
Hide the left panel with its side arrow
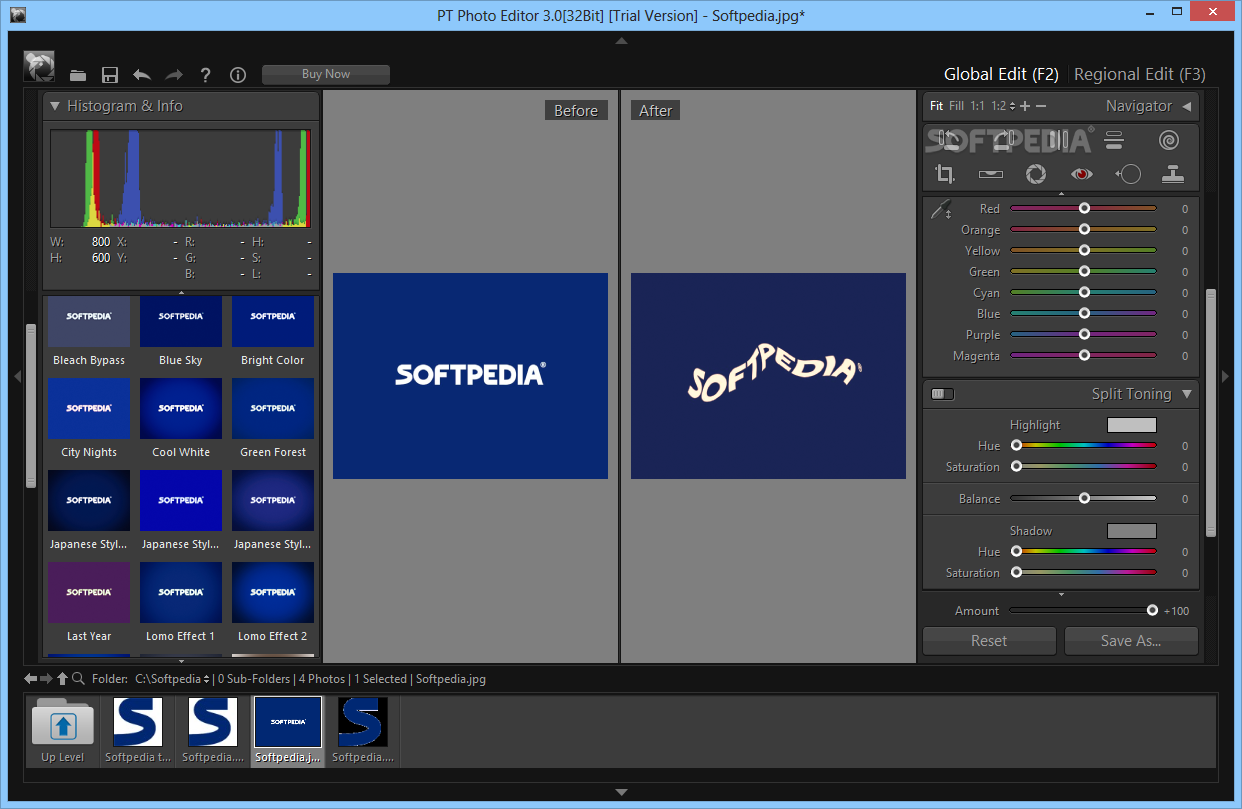(x=17, y=376)
